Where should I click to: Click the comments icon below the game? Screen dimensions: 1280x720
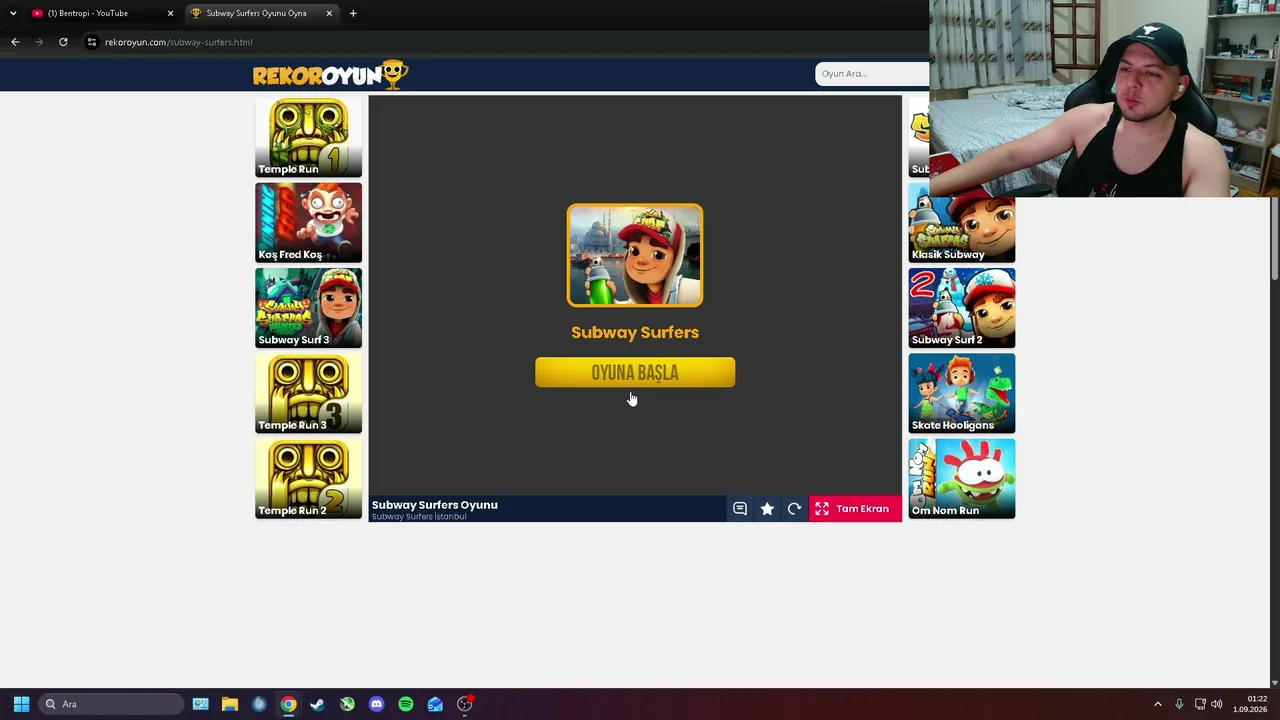click(740, 509)
